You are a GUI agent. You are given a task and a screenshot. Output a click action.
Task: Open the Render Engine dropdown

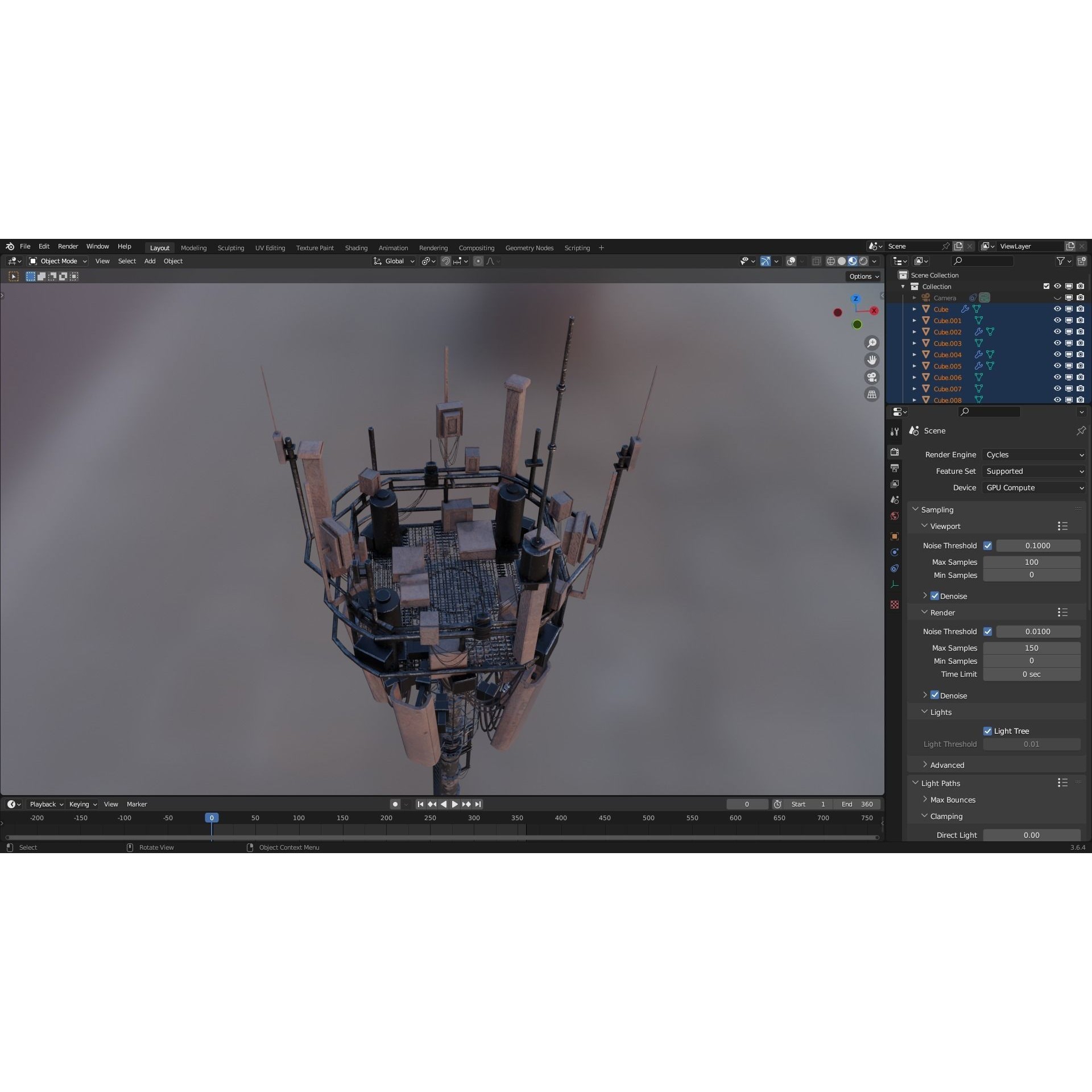tap(1033, 454)
